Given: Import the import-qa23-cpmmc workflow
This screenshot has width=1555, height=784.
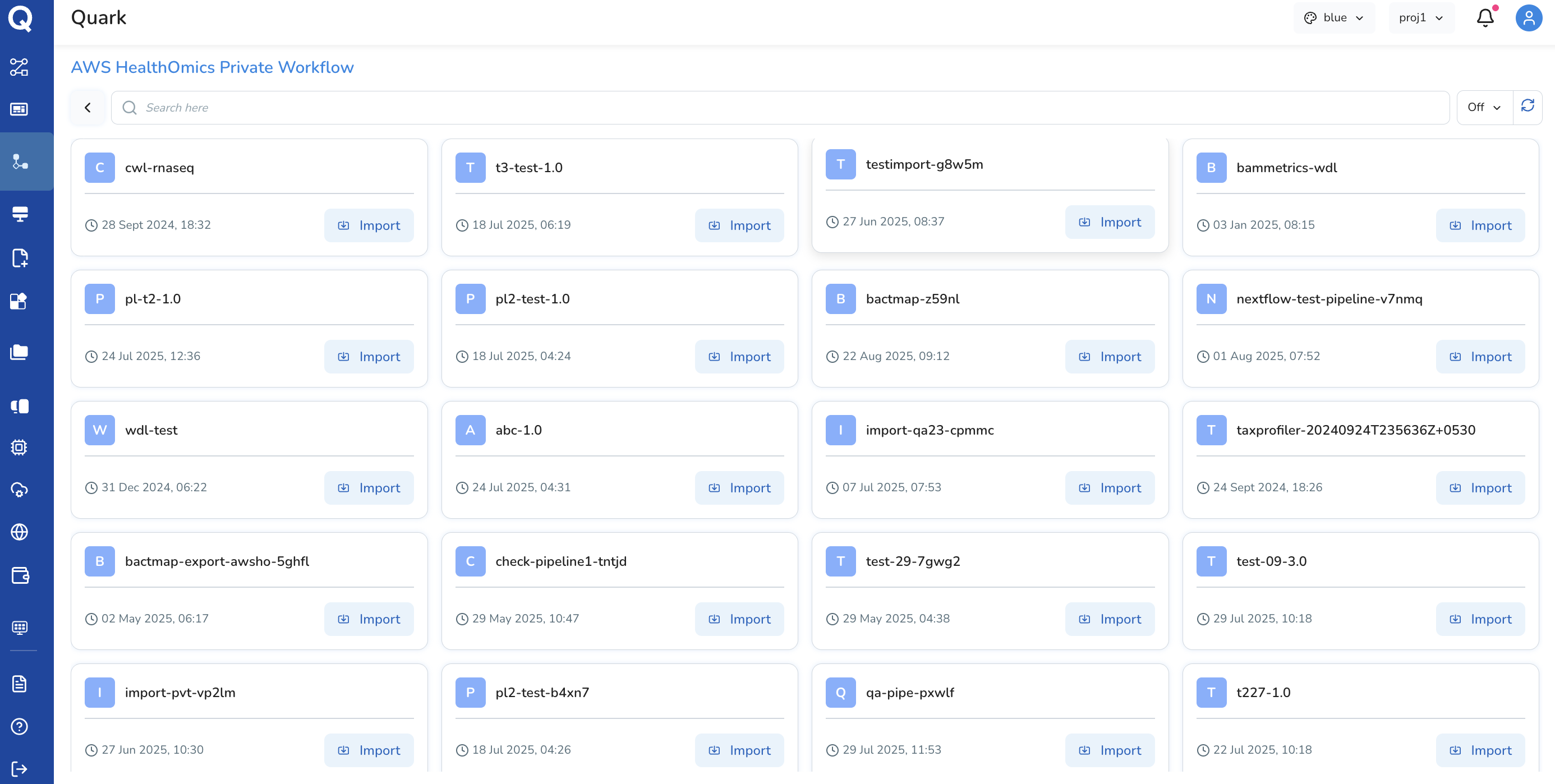Looking at the screenshot, I should click(1110, 488).
